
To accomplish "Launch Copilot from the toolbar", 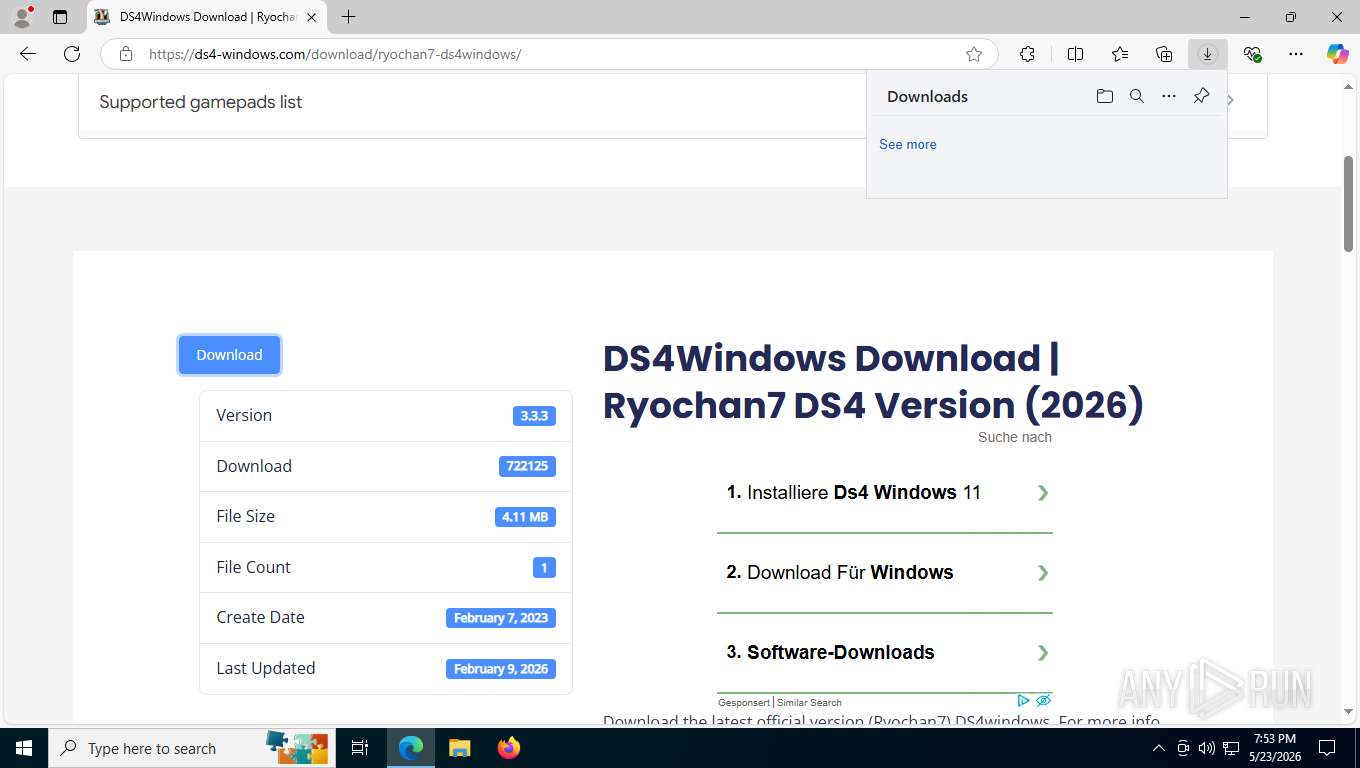I will (x=1337, y=54).
